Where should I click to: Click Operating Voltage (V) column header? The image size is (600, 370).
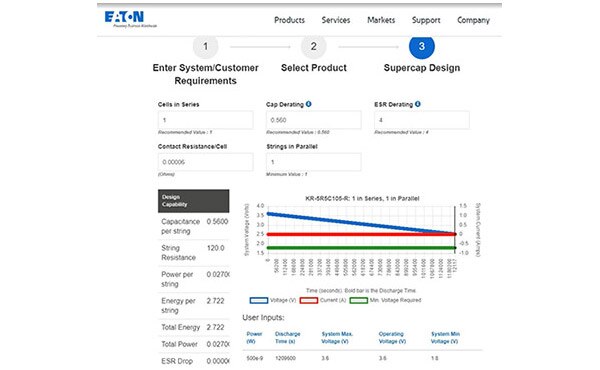coord(392,337)
